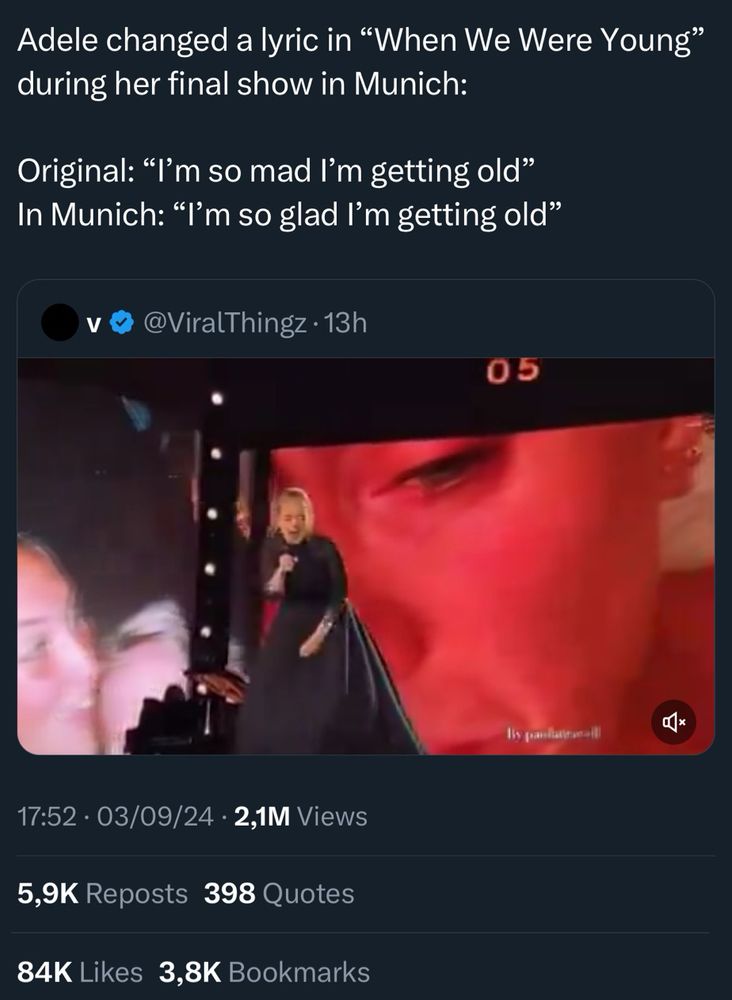View the 398 Quotes list
Screen dimensions: 732x1000
(x=279, y=893)
